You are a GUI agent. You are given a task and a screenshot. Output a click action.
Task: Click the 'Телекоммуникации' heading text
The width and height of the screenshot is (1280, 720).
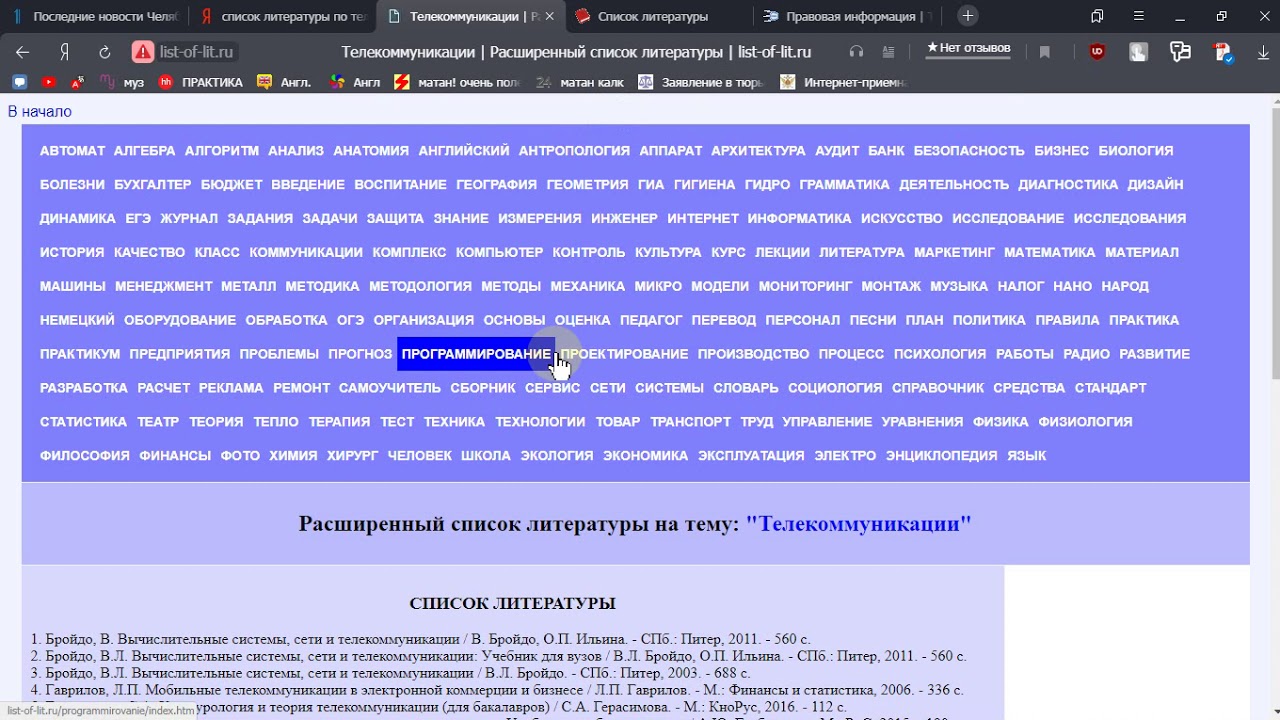coord(858,524)
